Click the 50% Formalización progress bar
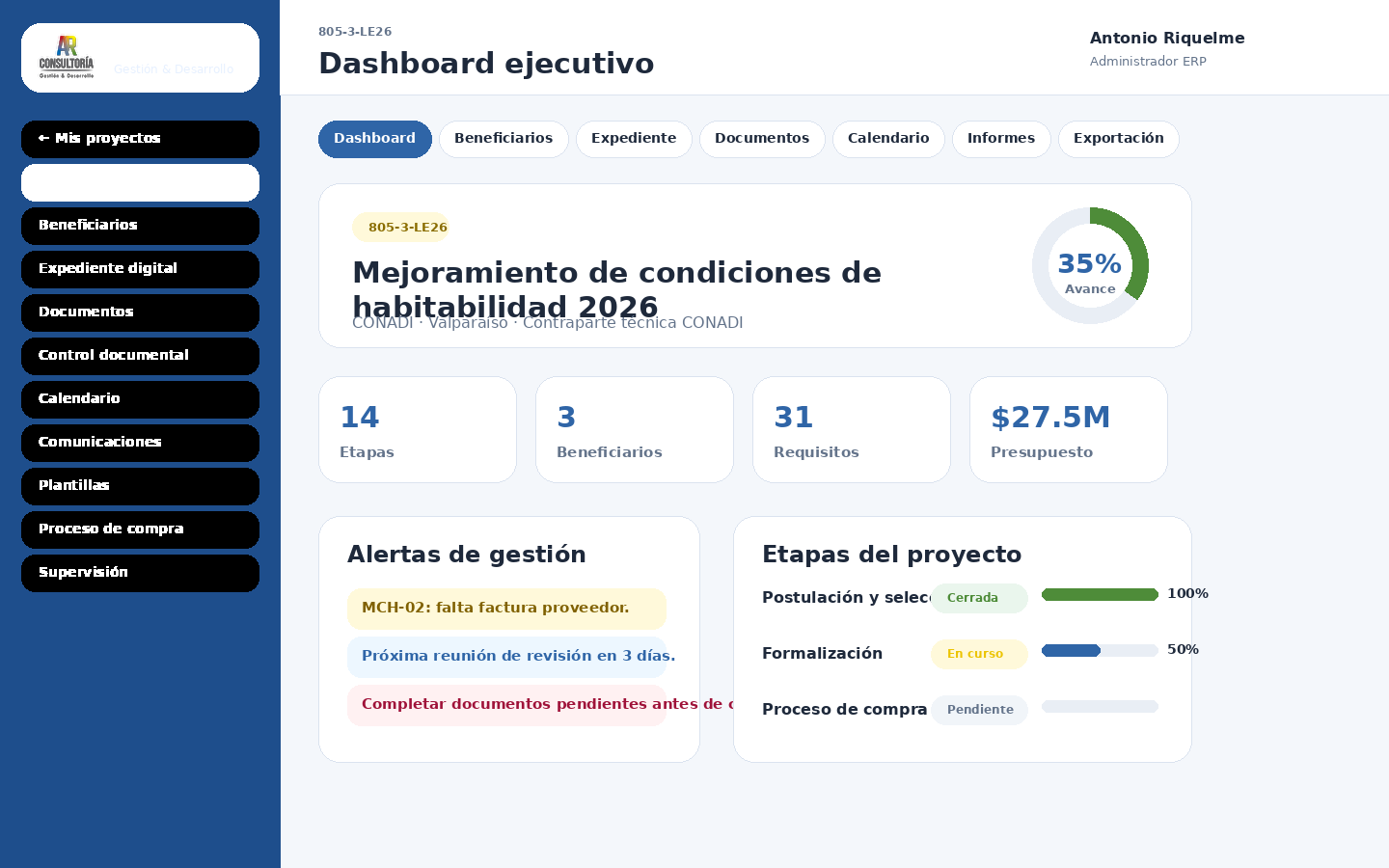The width and height of the screenshot is (1389, 868). (1100, 651)
